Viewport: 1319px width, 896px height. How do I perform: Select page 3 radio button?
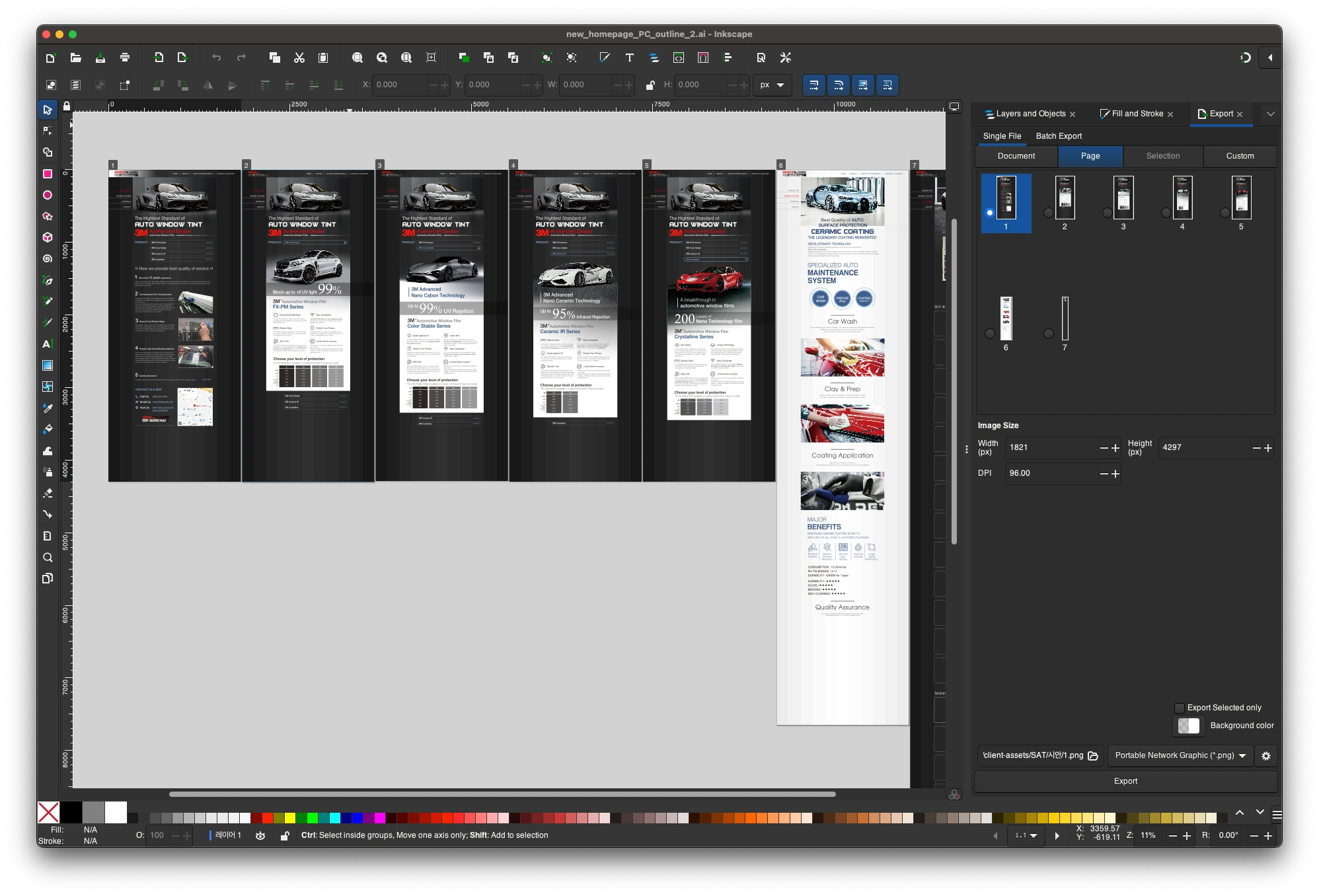coord(1108,213)
